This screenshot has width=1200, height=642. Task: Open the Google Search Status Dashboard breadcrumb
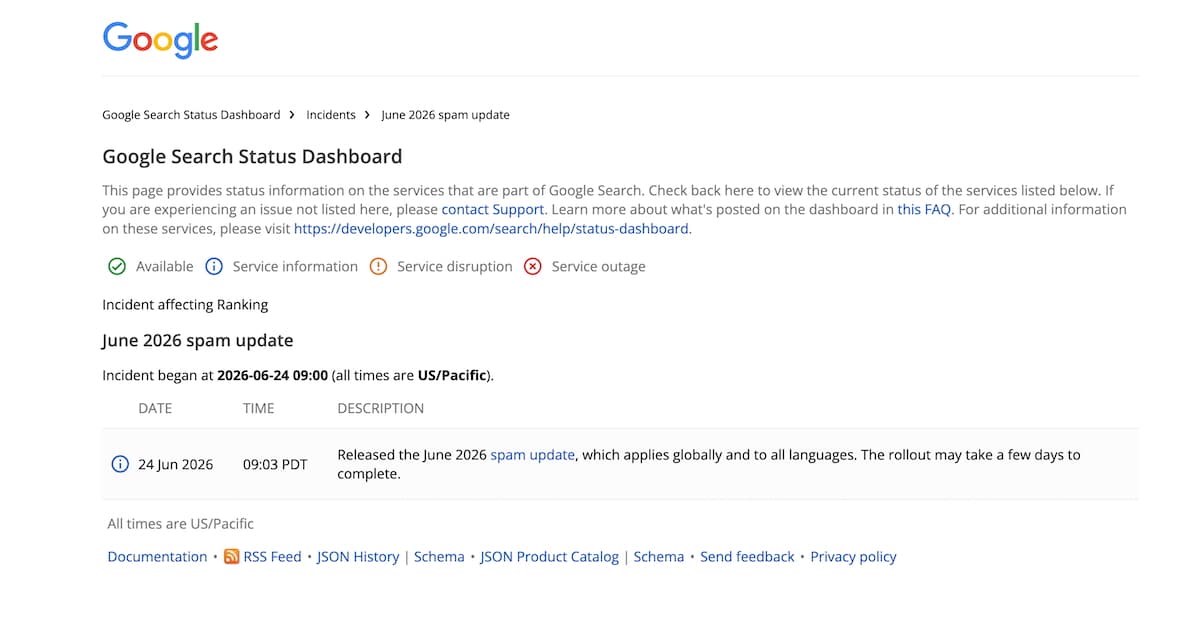coord(191,115)
